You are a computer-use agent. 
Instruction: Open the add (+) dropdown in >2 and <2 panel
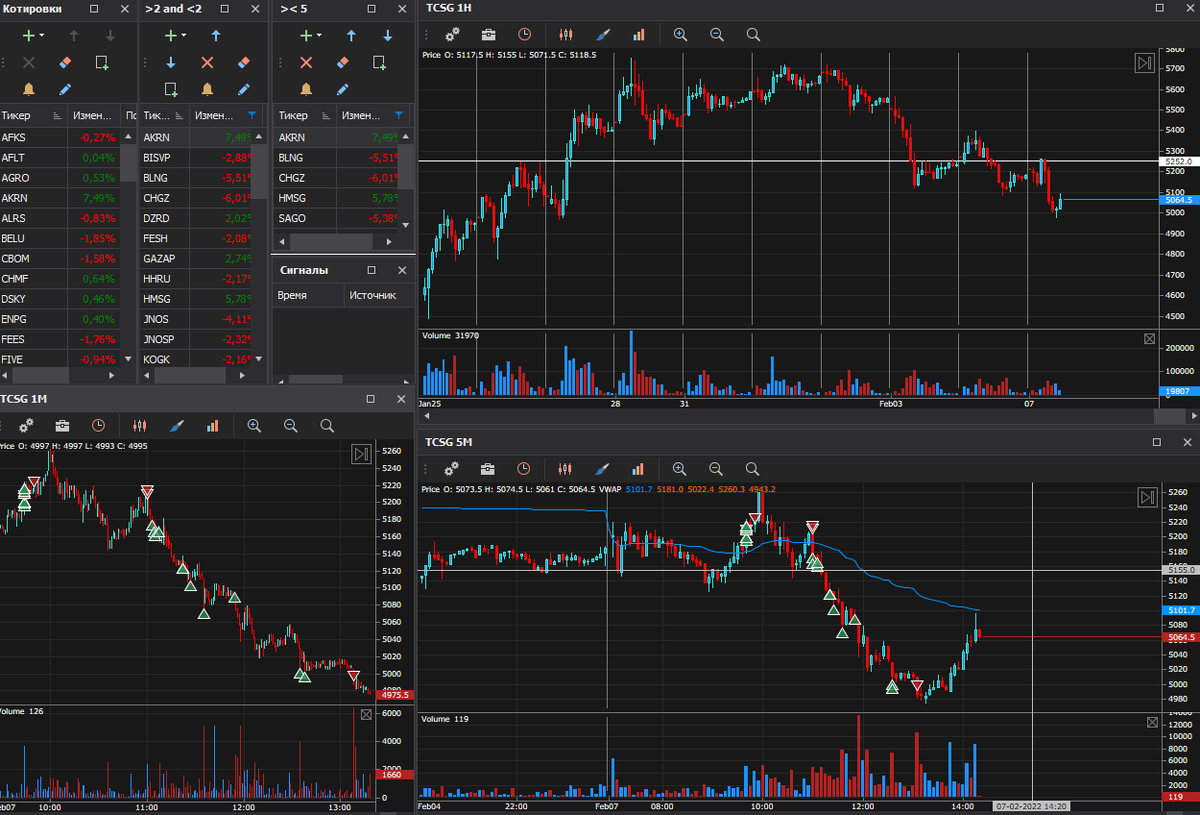[175, 35]
